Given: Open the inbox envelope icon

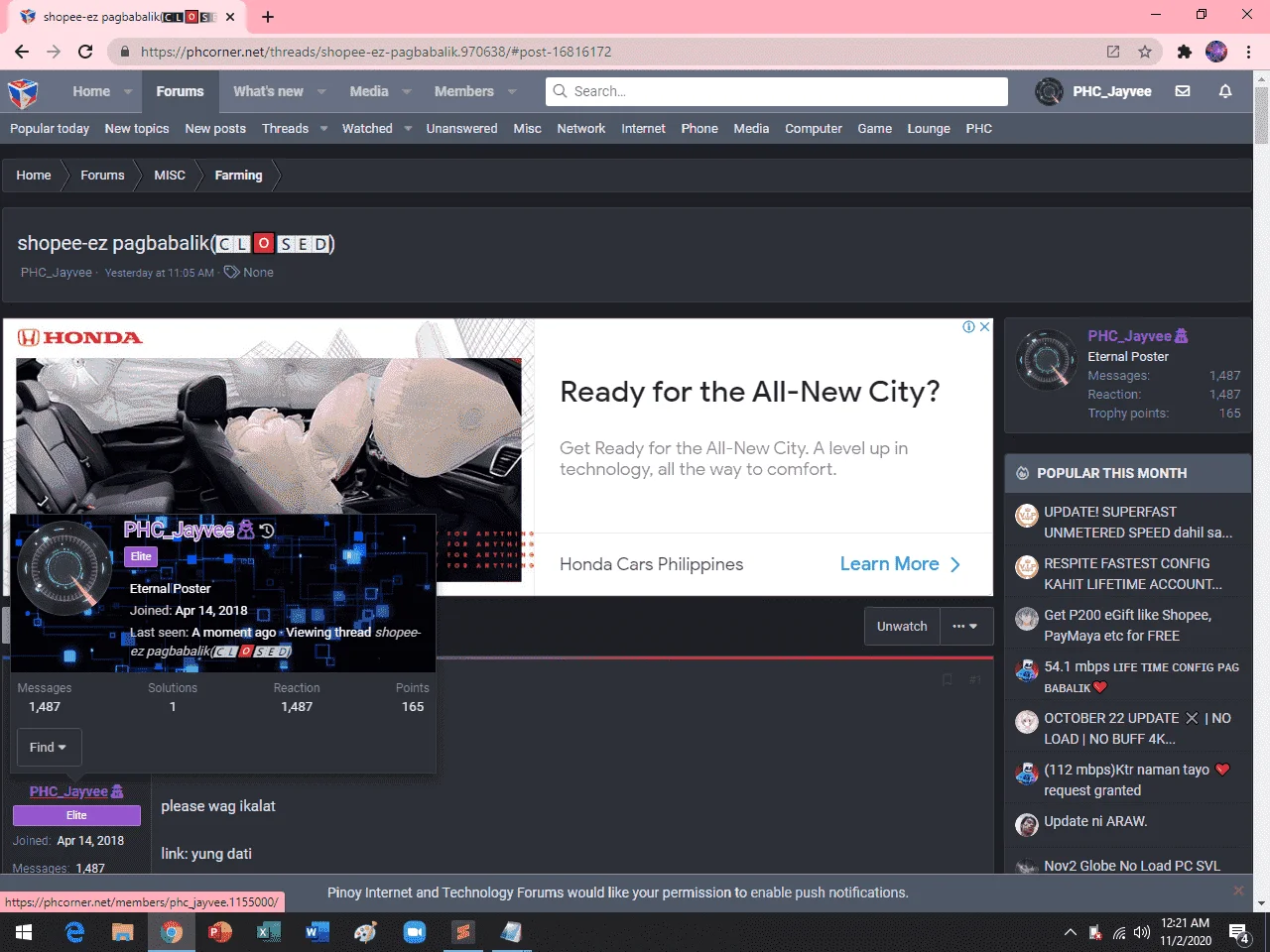Looking at the screenshot, I should click(1183, 91).
